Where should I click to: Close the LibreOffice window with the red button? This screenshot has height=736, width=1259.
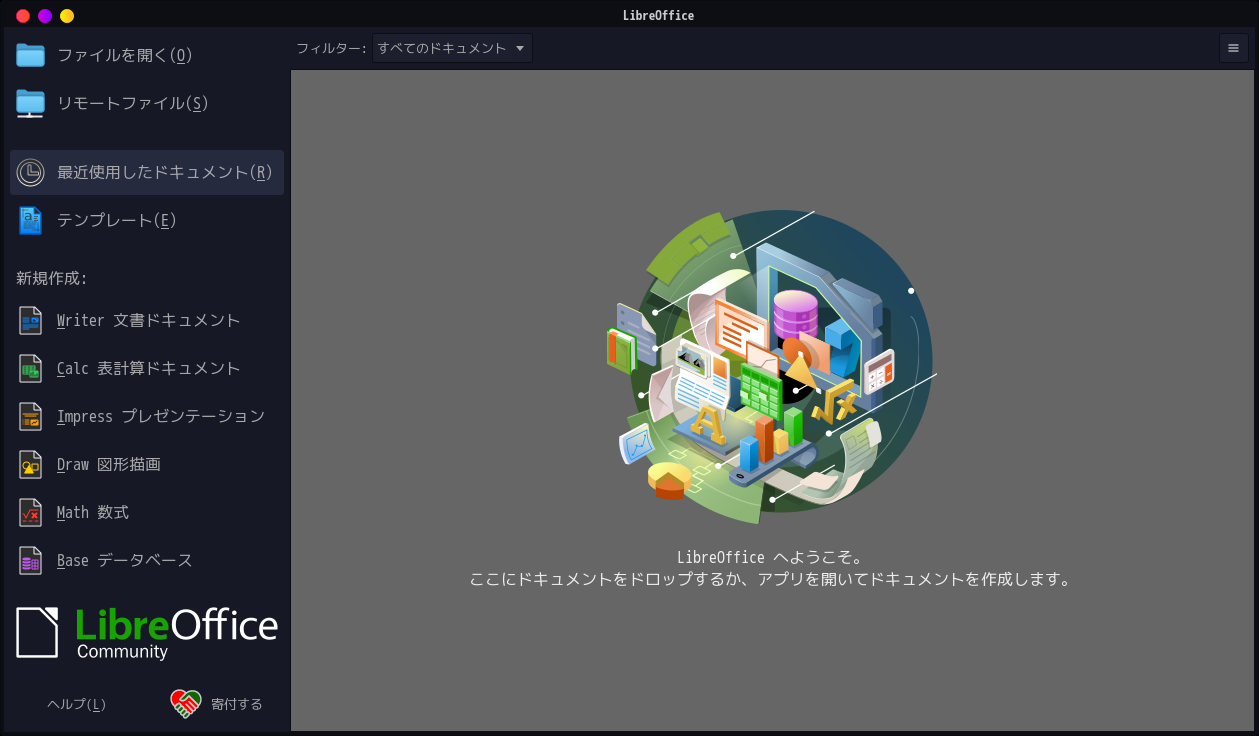[x=23, y=16]
